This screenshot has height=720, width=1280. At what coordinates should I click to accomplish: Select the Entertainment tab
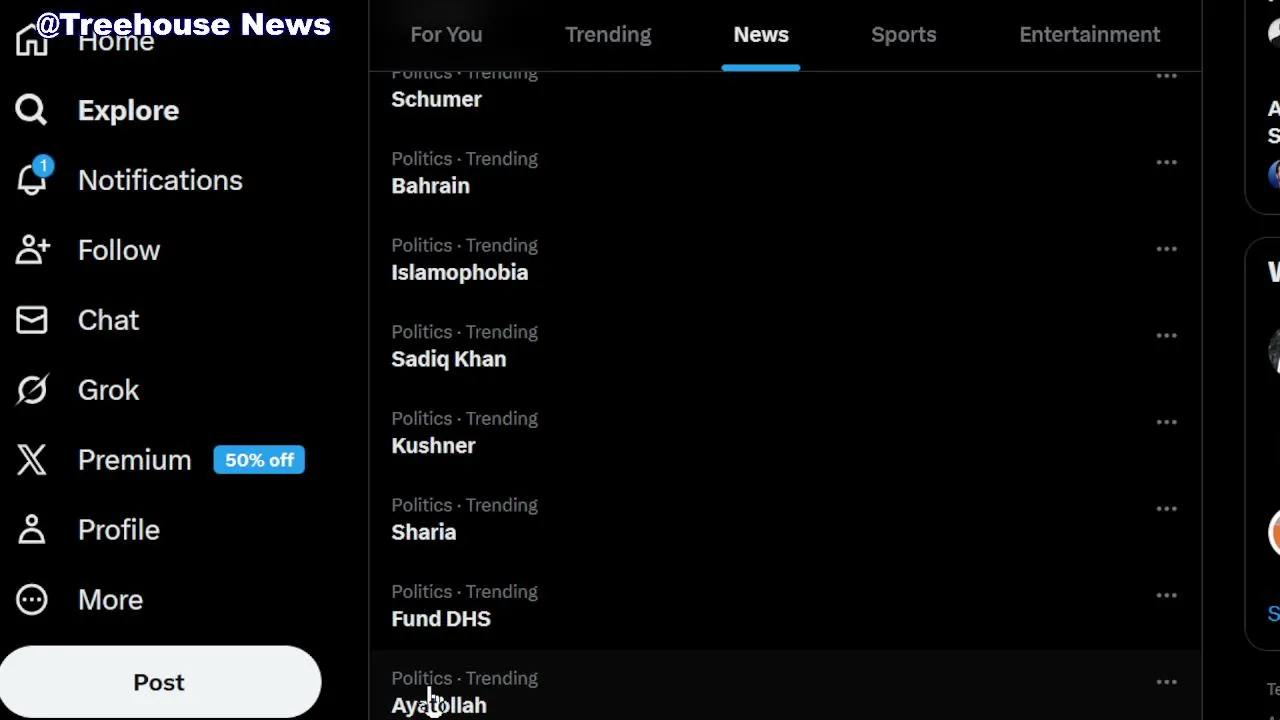point(1089,35)
